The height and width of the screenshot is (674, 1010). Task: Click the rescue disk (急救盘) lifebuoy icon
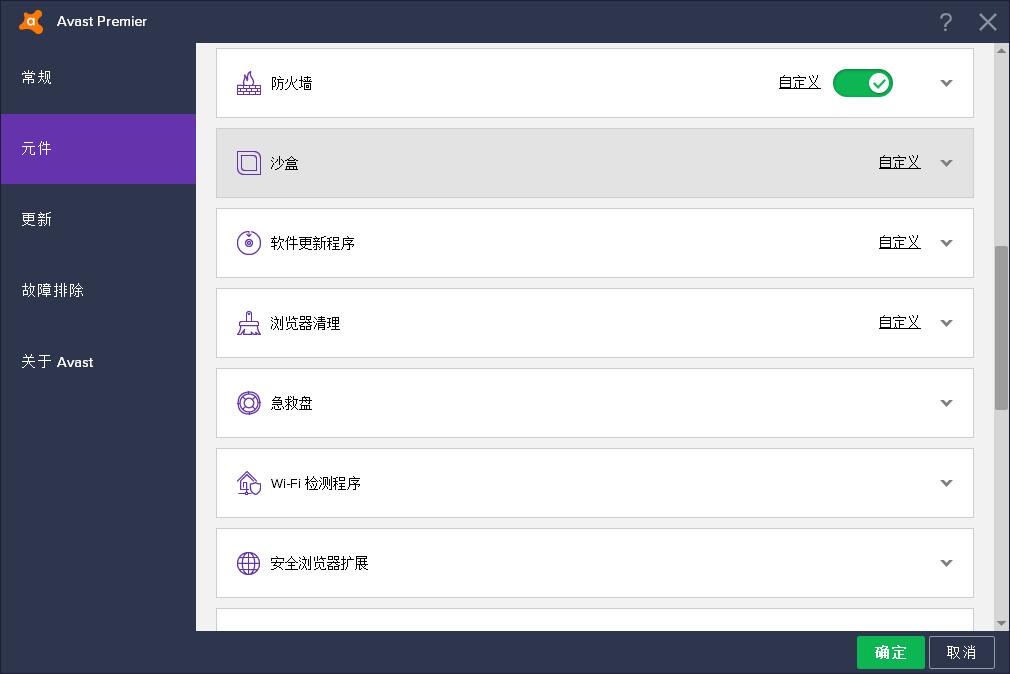pos(248,403)
